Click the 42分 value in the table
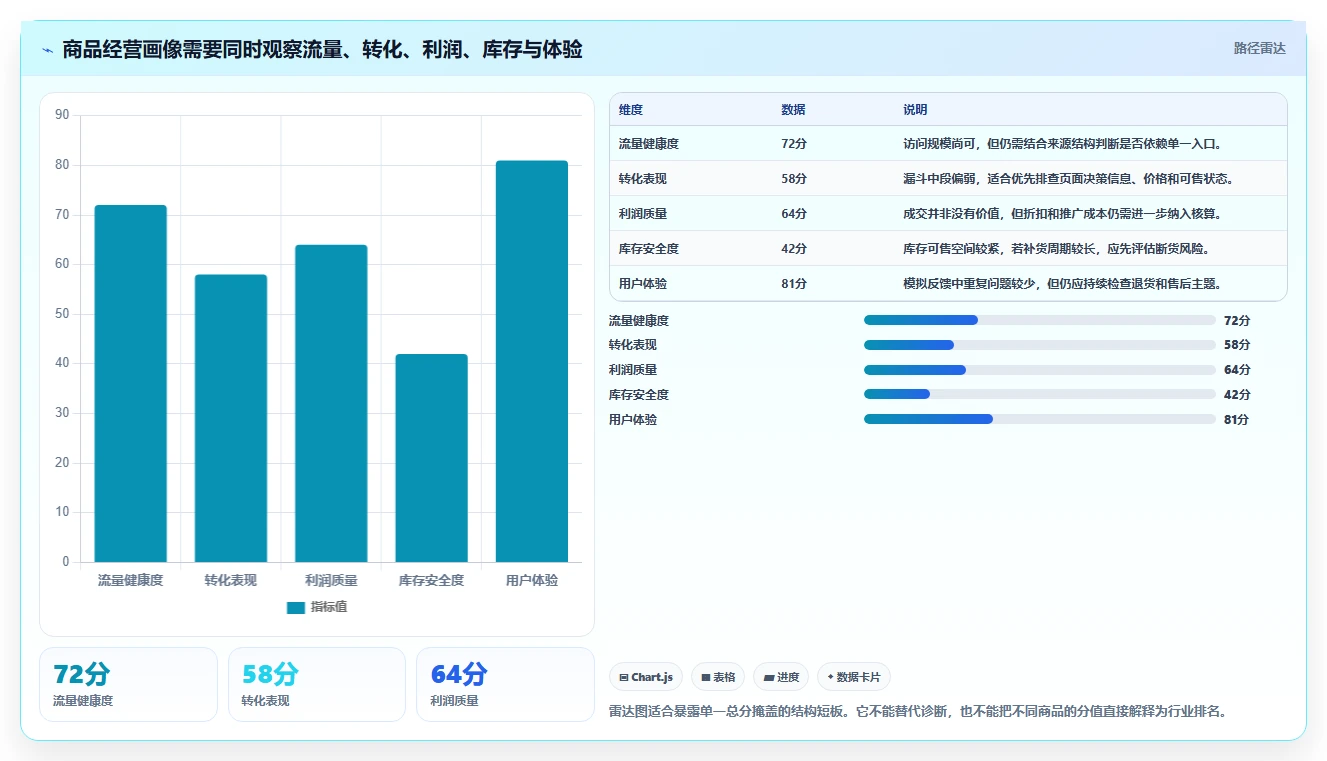Image resolution: width=1327 pixels, height=761 pixels. [794, 249]
